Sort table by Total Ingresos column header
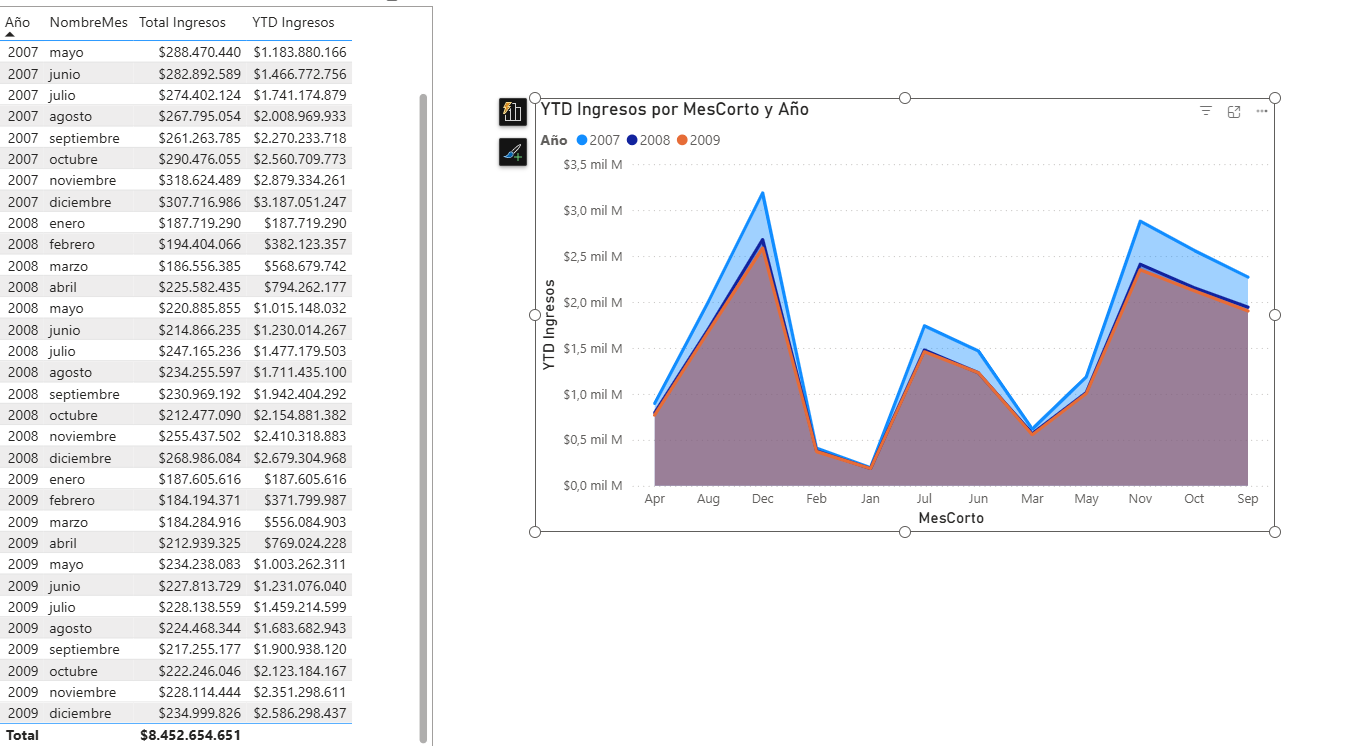 [182, 22]
